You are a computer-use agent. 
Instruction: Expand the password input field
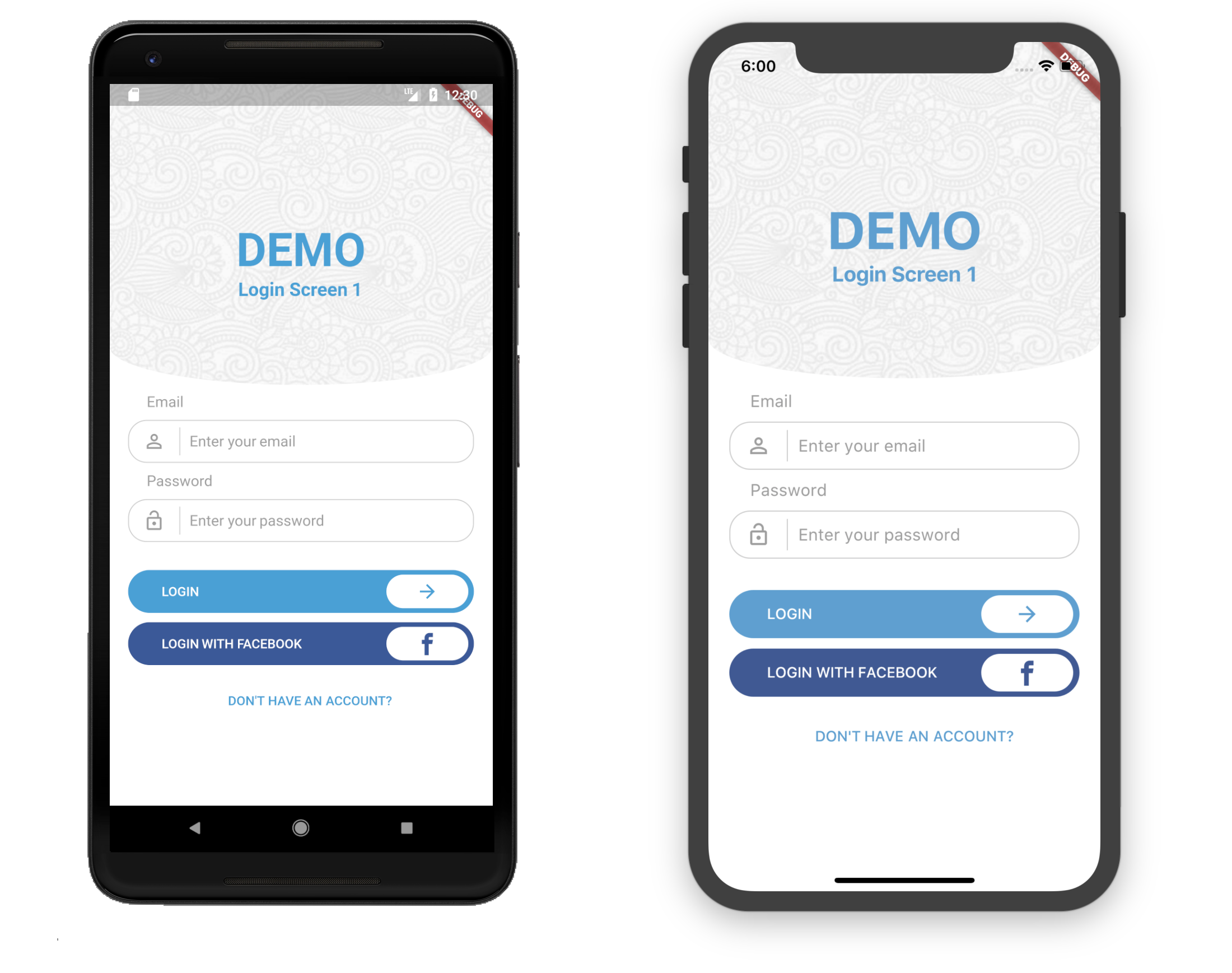pyautogui.click(x=308, y=519)
